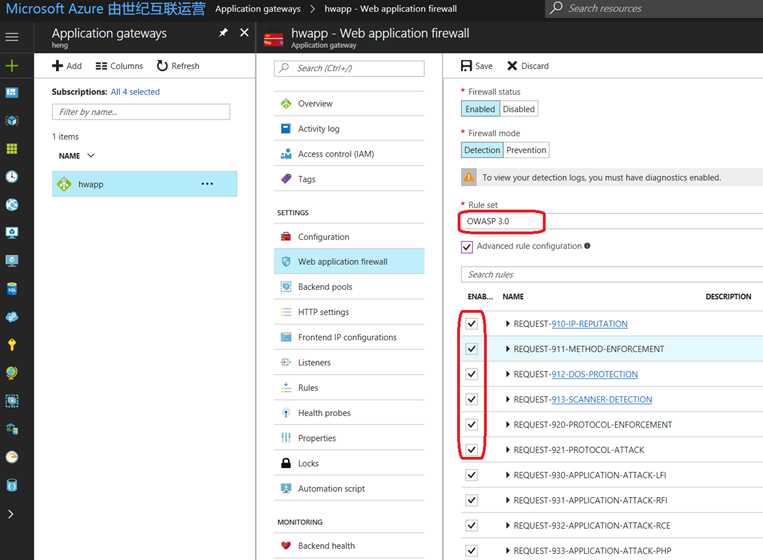
Task: Expand the REQUEST-910-IP-REPUTATION rule group
Action: [508, 324]
